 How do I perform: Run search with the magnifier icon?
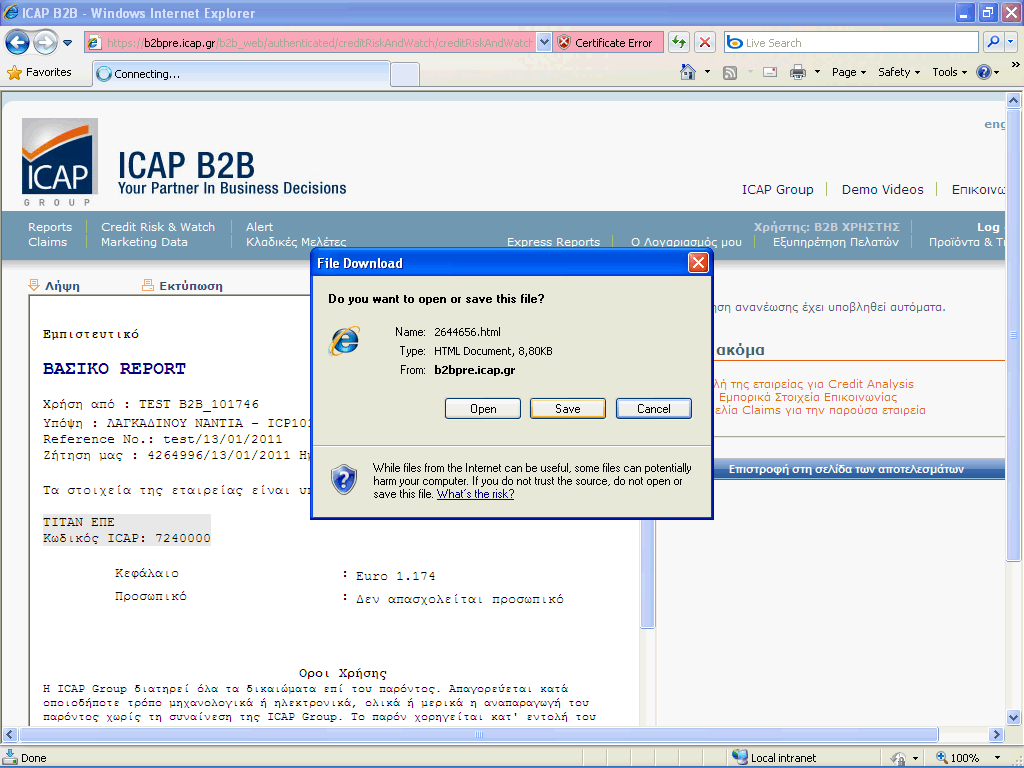coord(993,43)
